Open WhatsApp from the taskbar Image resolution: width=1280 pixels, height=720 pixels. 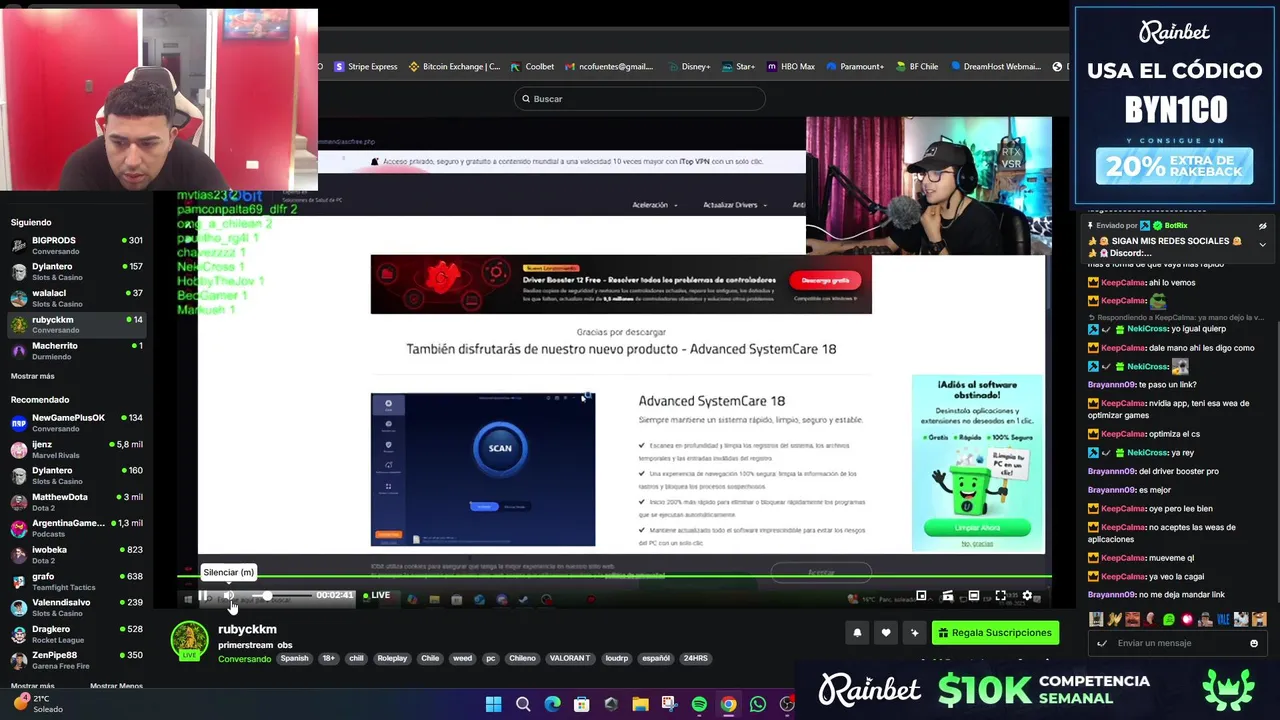[x=757, y=704]
